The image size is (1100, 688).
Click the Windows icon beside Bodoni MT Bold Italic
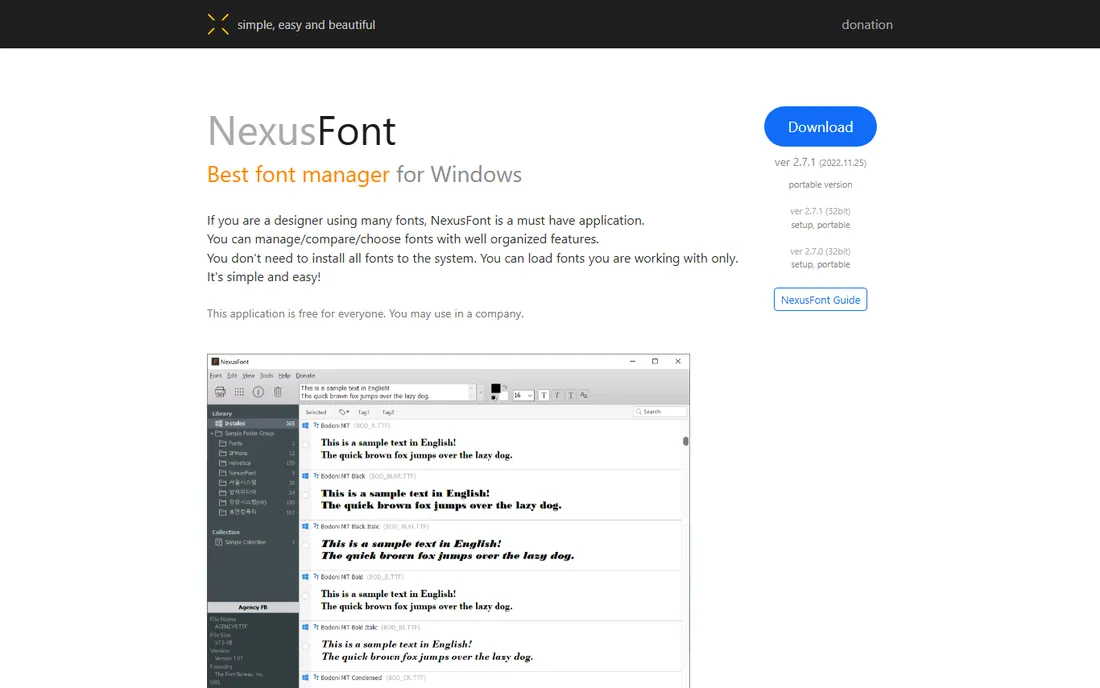[305, 628]
